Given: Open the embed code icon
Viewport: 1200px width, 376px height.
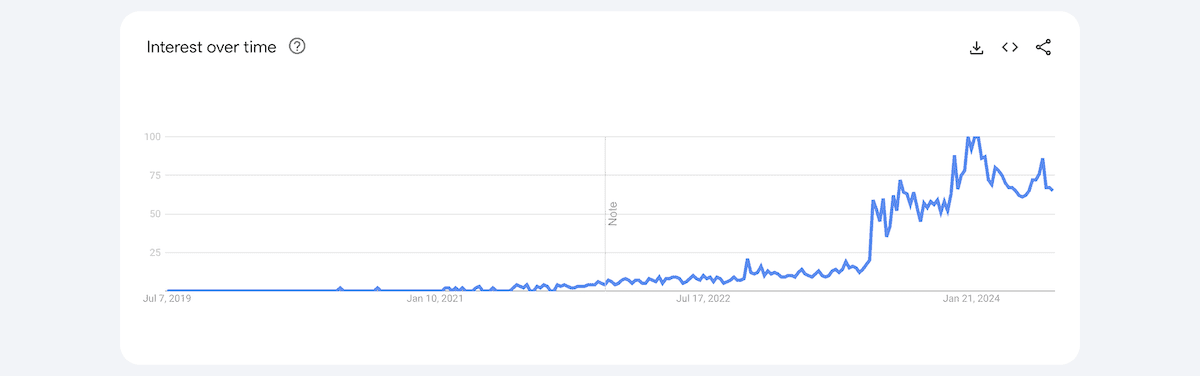Looking at the screenshot, I should click(1010, 47).
